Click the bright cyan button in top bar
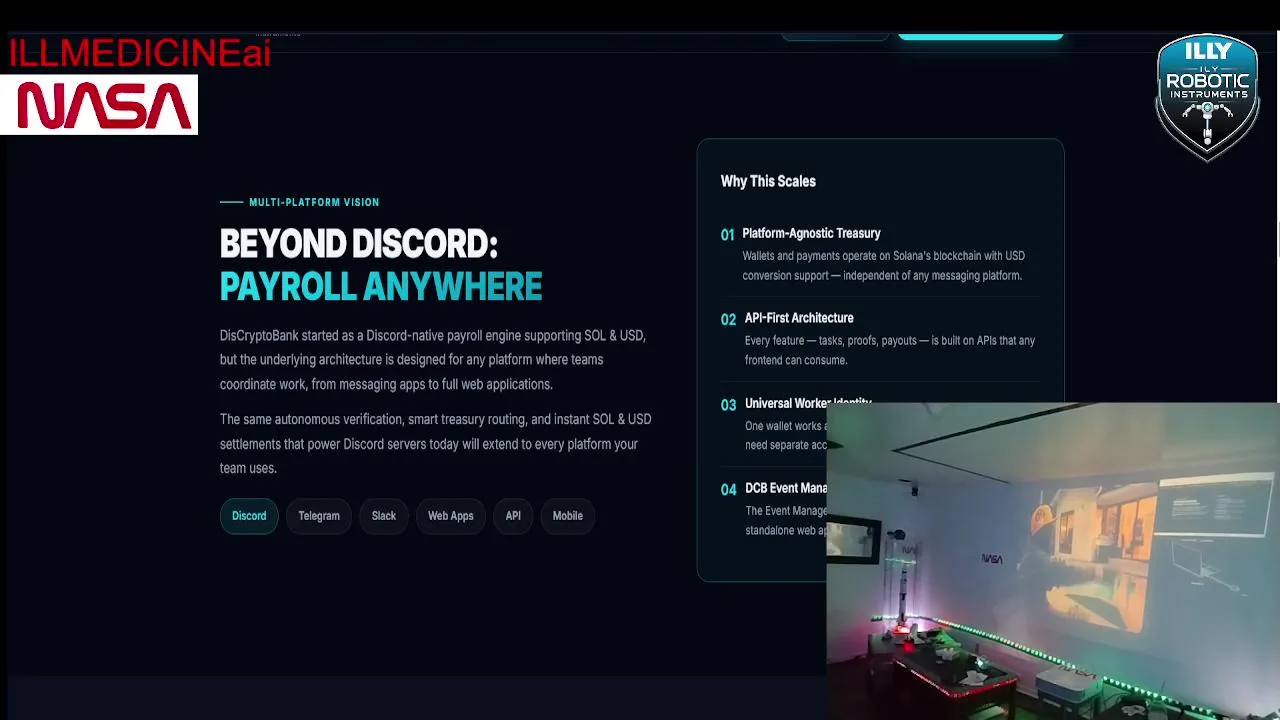 pos(980,35)
